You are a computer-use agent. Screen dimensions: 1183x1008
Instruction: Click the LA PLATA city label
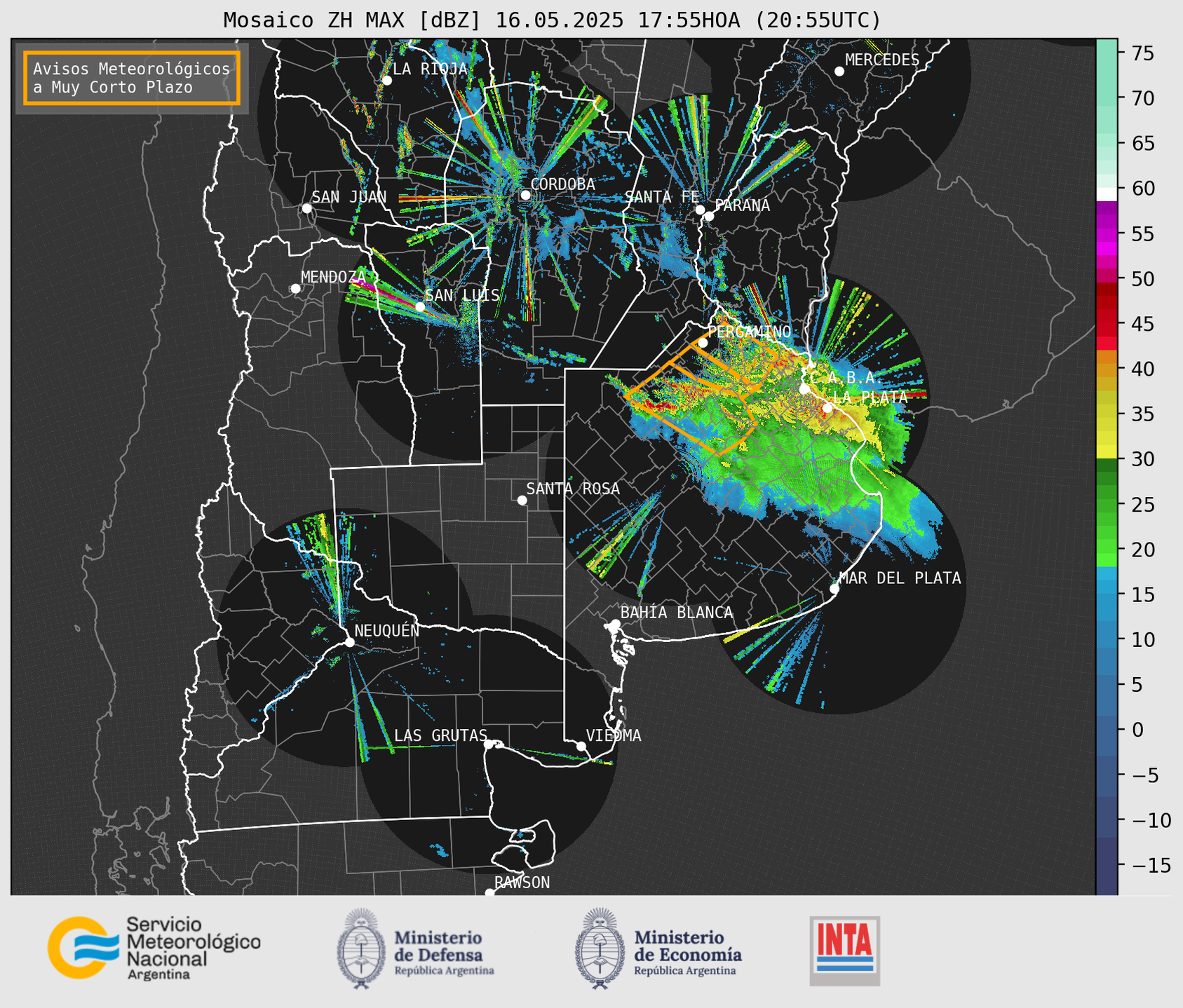pos(870,397)
